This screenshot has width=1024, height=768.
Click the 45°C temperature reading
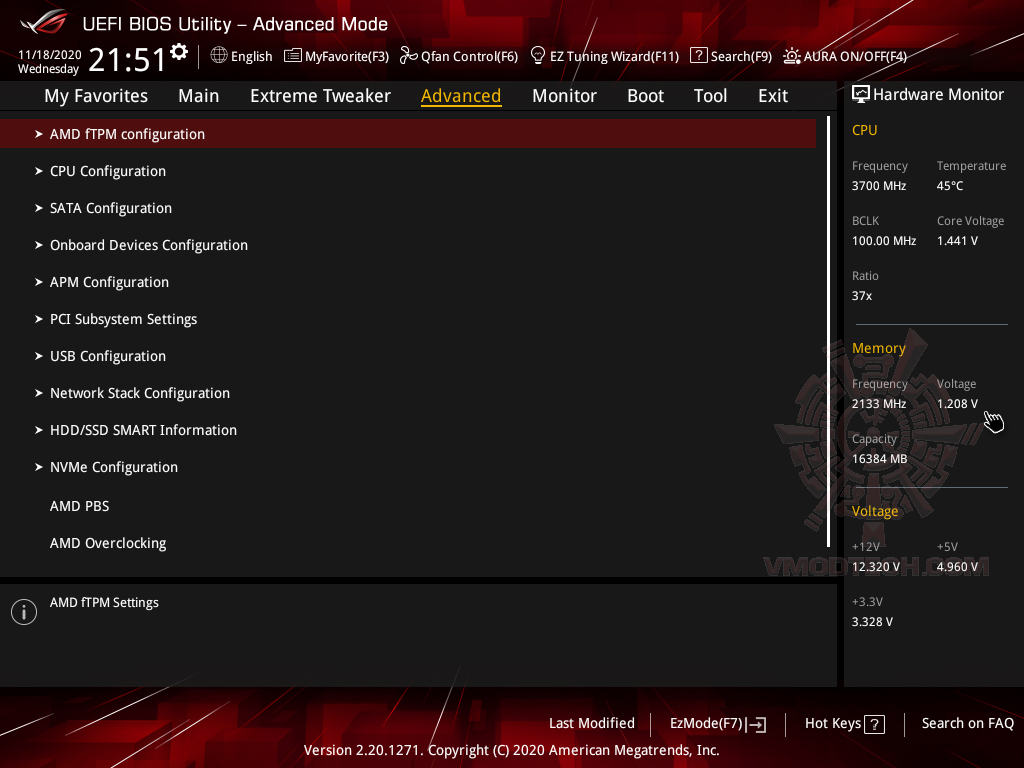[950, 186]
